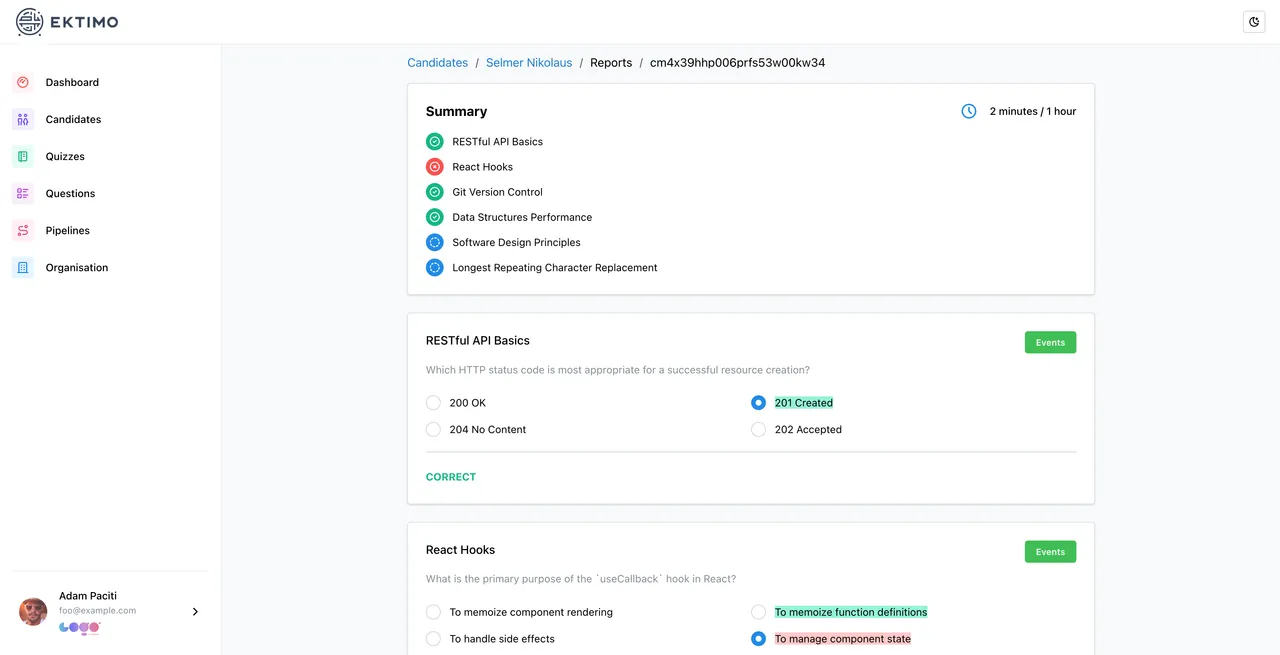Viewport: 1280px width, 655px height.
Task: Click the Pipelines icon in sidebar
Action: [x=23, y=230]
